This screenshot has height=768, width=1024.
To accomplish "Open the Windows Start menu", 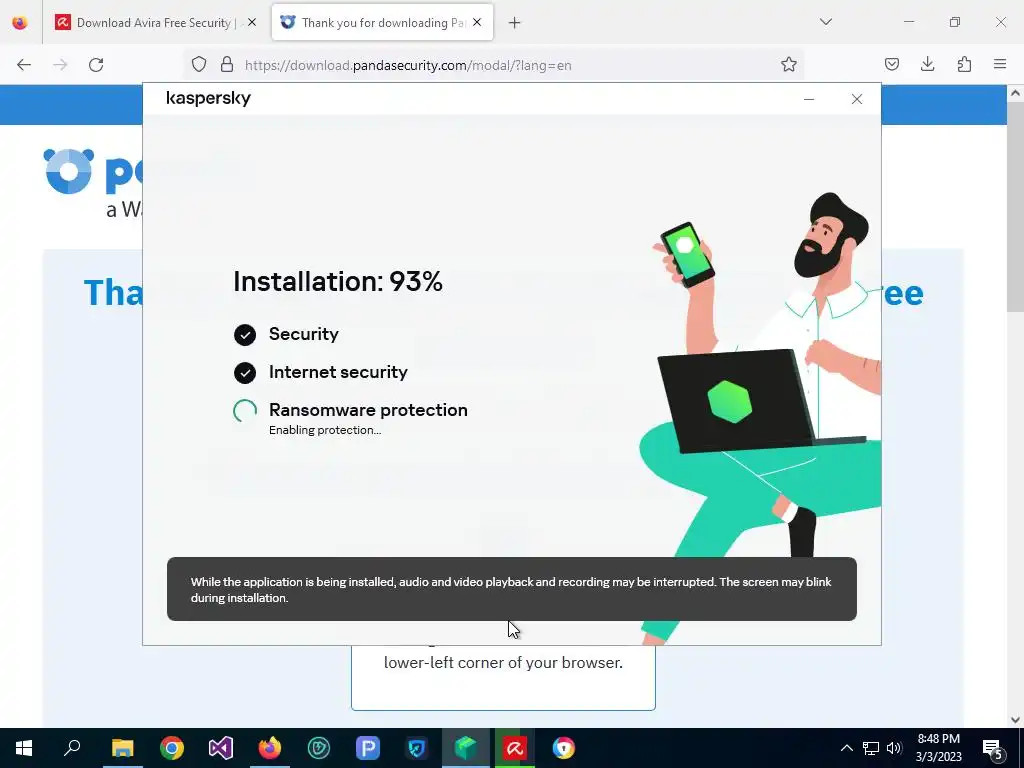I will tap(24, 748).
